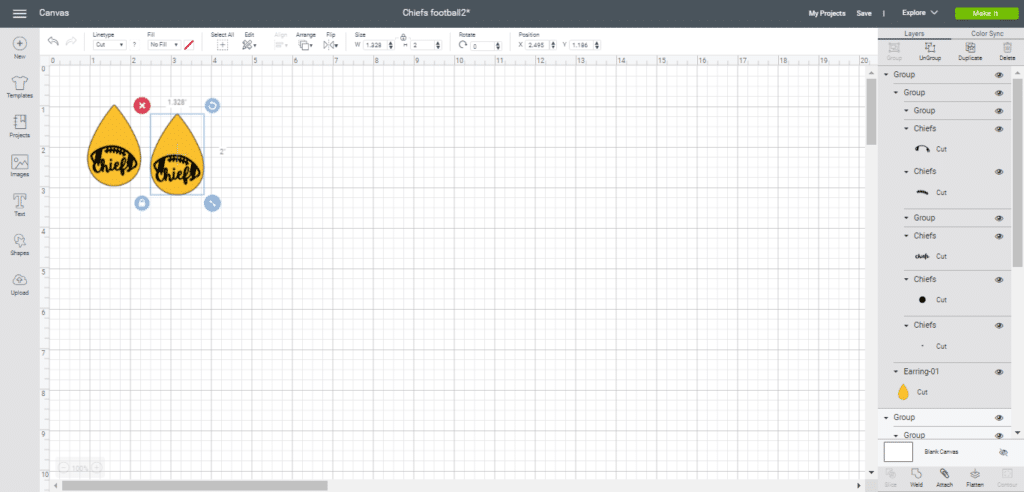This screenshot has height=492, width=1024.
Task: Toggle the size aspect ratio lock
Action: [403, 38]
